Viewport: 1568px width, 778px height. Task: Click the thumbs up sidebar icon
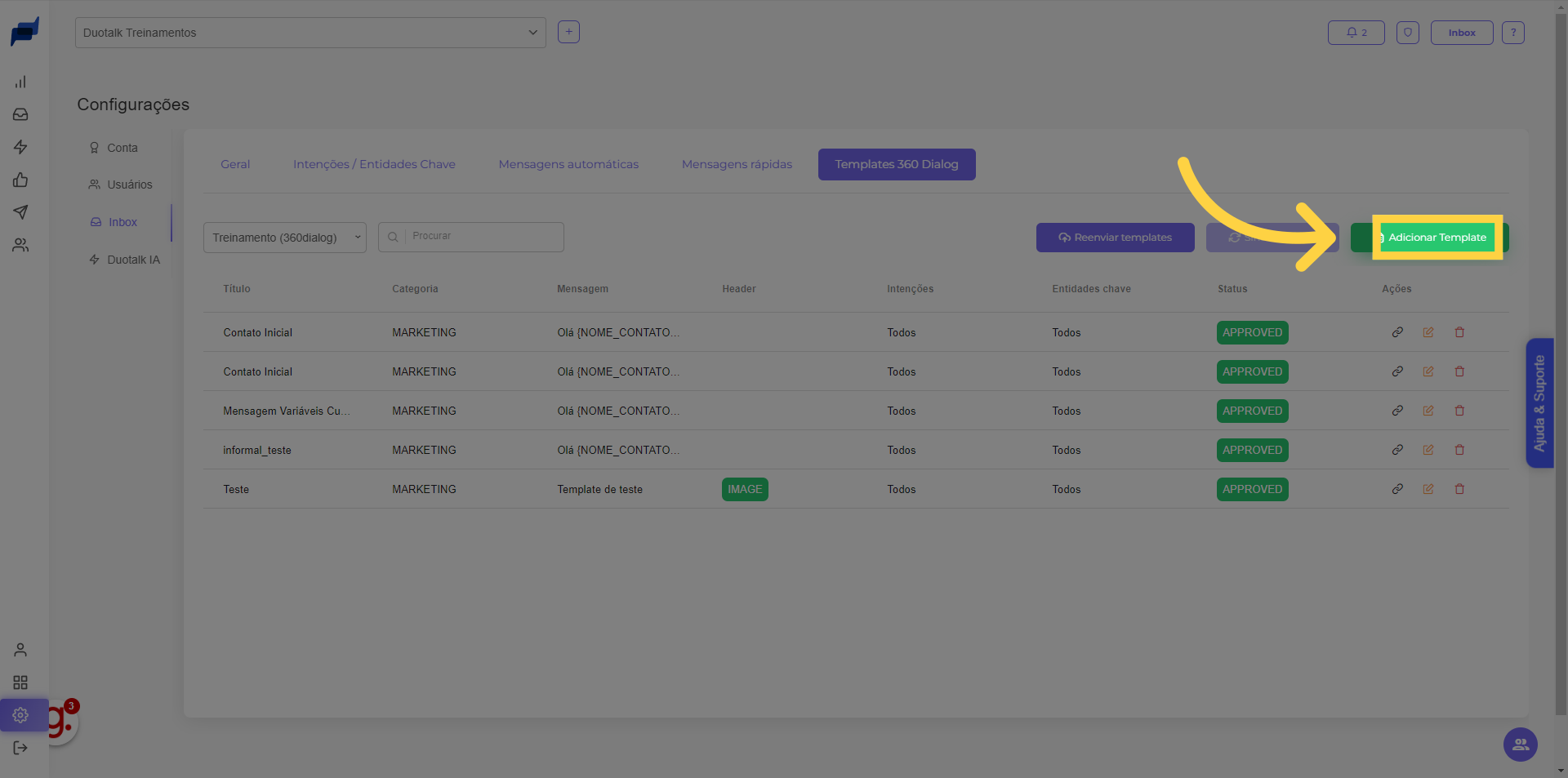[x=20, y=180]
